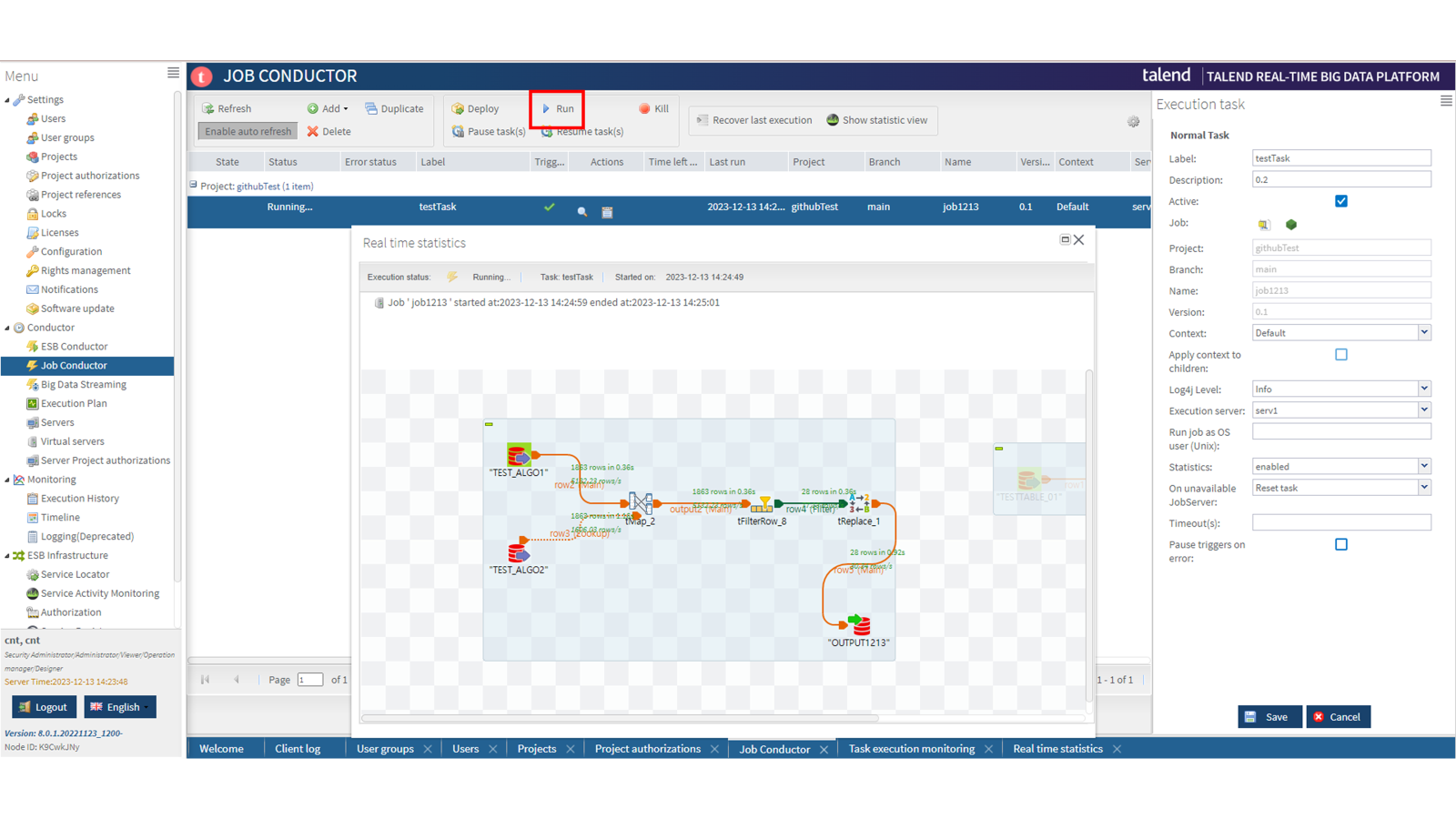The height and width of the screenshot is (819, 1456).
Task: Open the grid settings gear icon
Action: (1133, 121)
